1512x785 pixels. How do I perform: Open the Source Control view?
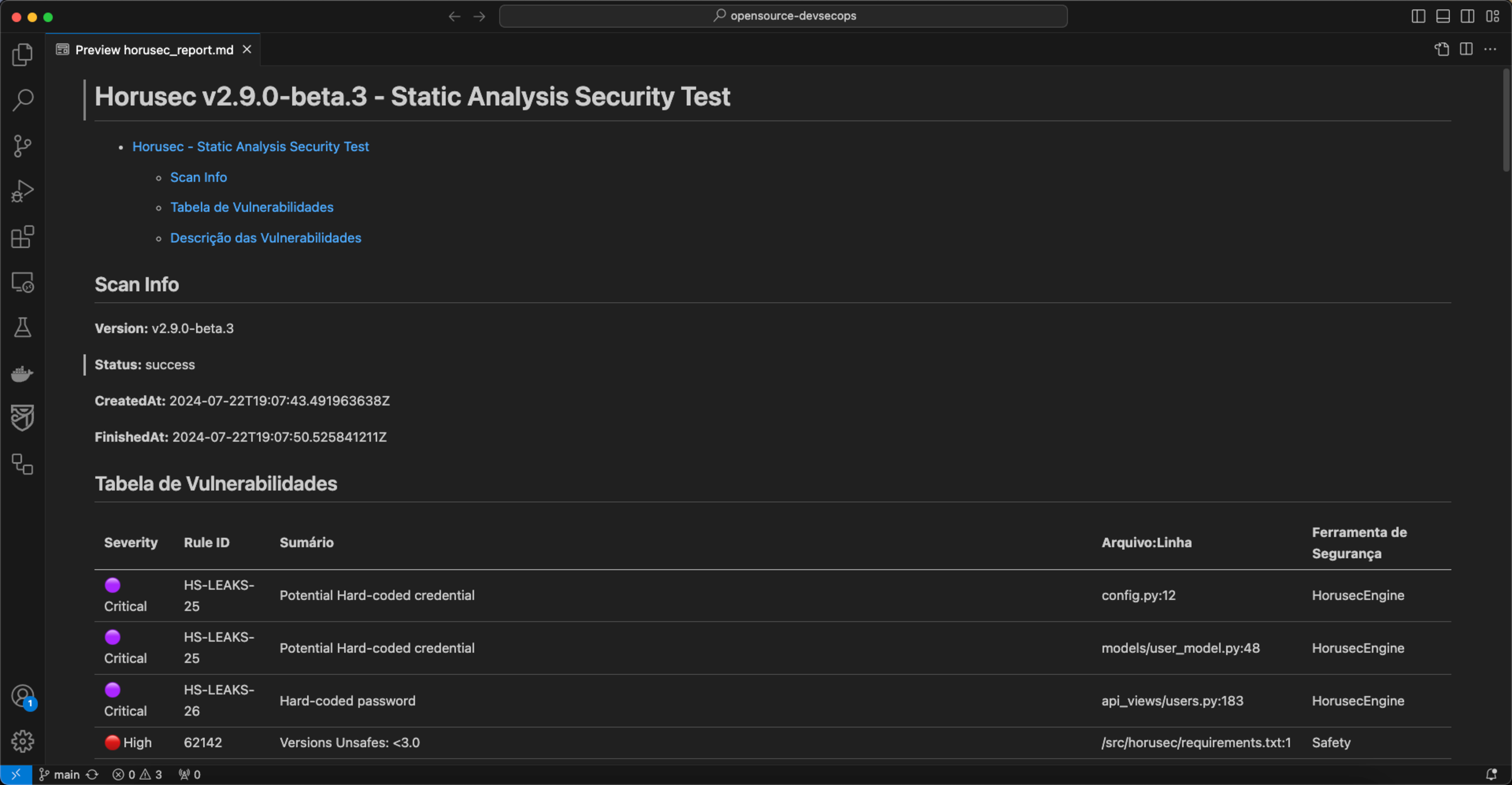click(x=22, y=146)
